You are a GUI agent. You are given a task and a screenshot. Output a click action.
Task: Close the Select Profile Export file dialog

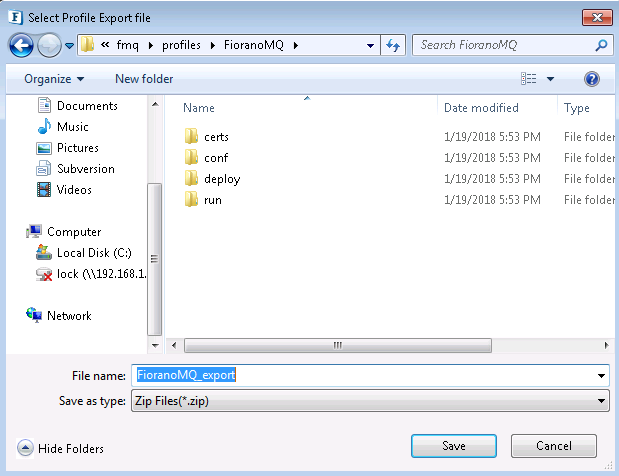click(x=597, y=18)
